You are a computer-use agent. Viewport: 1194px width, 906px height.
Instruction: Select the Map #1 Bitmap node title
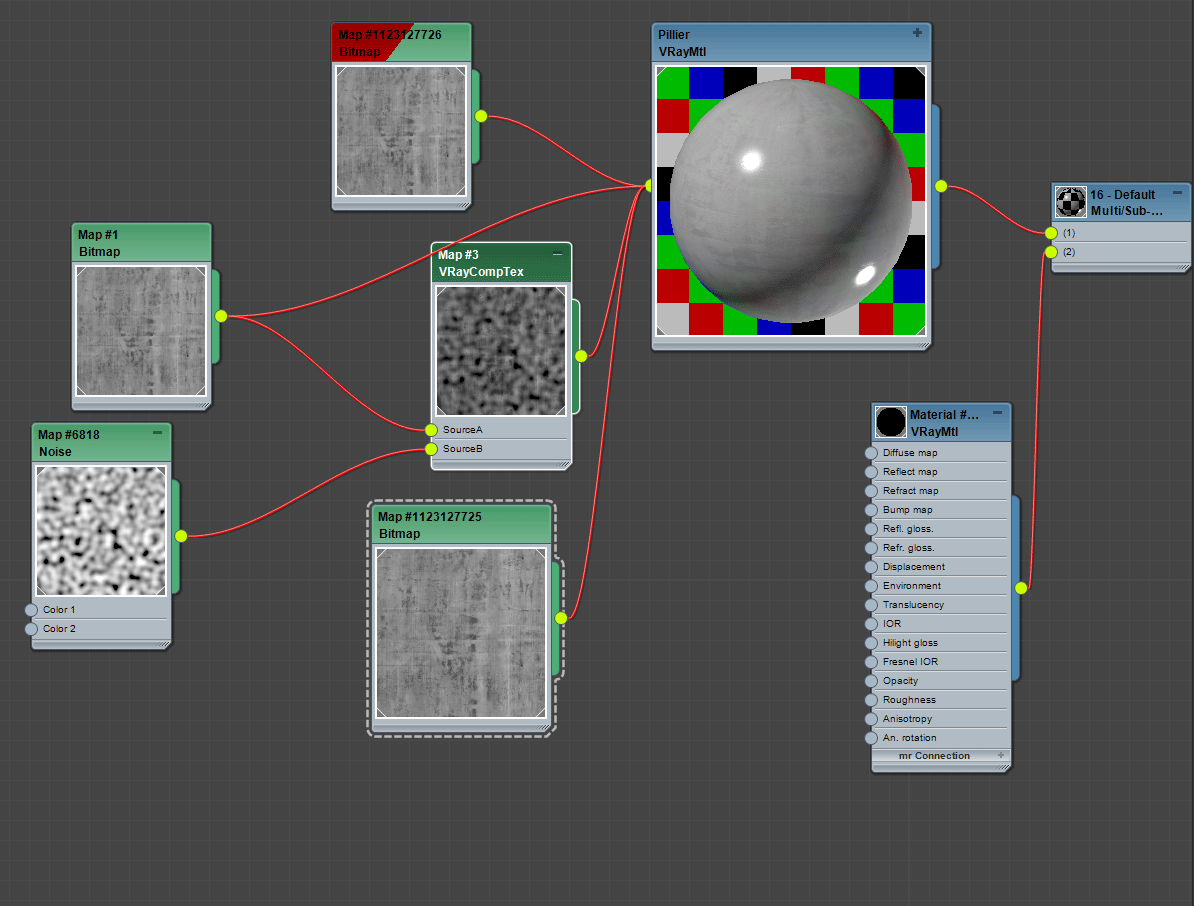141,243
